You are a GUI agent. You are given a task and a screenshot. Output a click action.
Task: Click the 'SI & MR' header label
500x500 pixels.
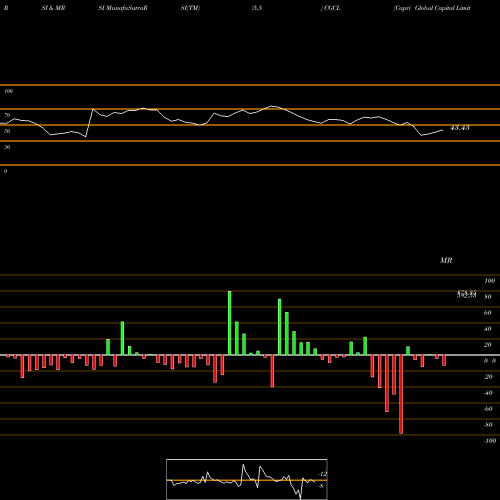pyautogui.click(x=53, y=8)
